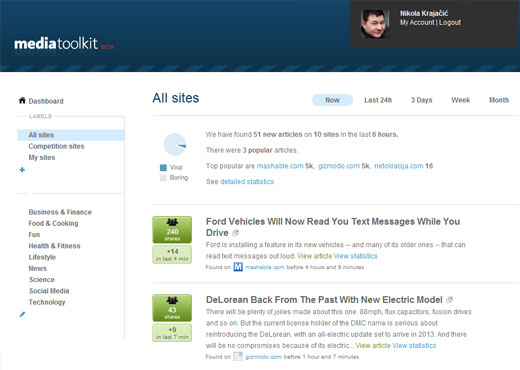
Task: Switch to the Last 24h tab
Action: (378, 100)
